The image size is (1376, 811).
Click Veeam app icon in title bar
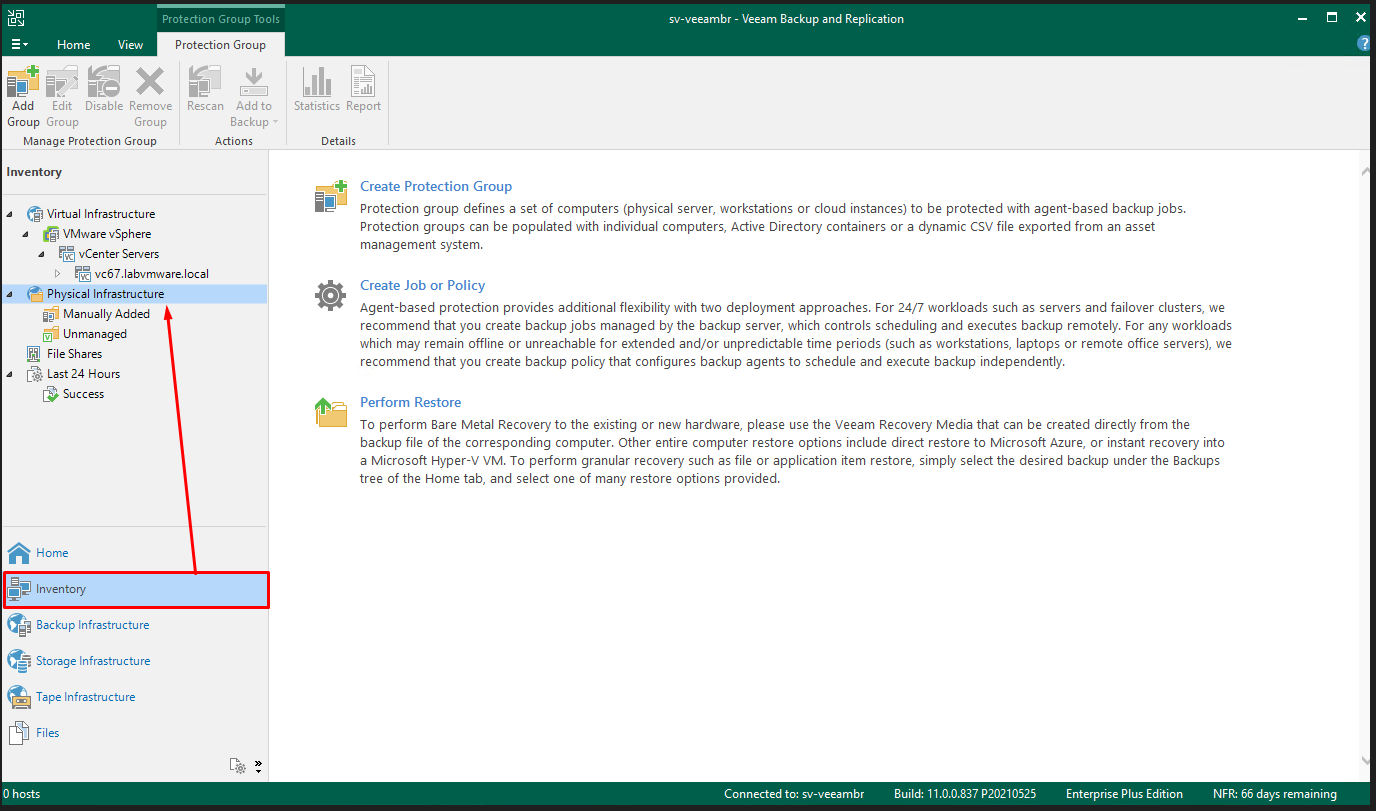(x=17, y=17)
